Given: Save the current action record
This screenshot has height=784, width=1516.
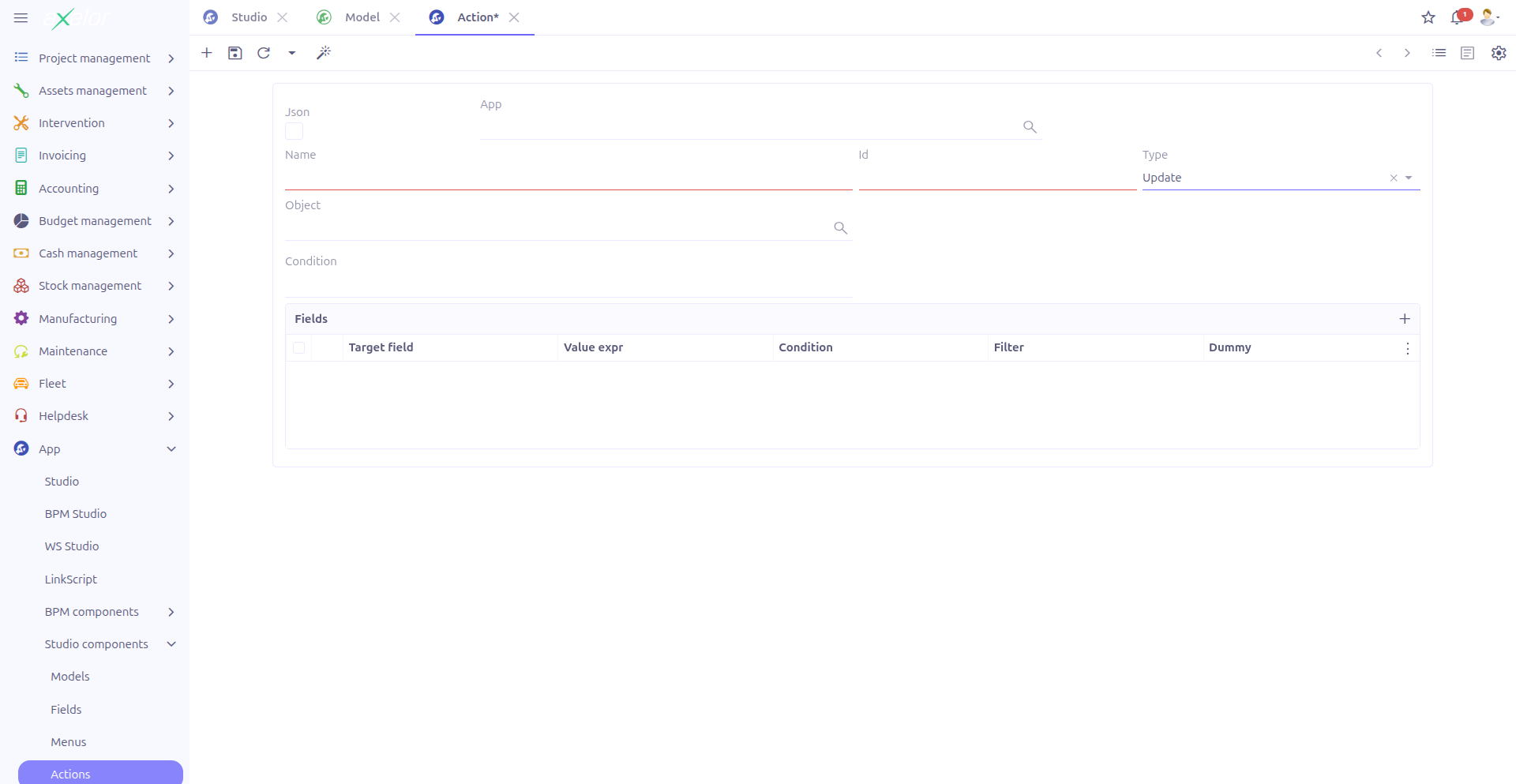Looking at the screenshot, I should tap(235, 53).
